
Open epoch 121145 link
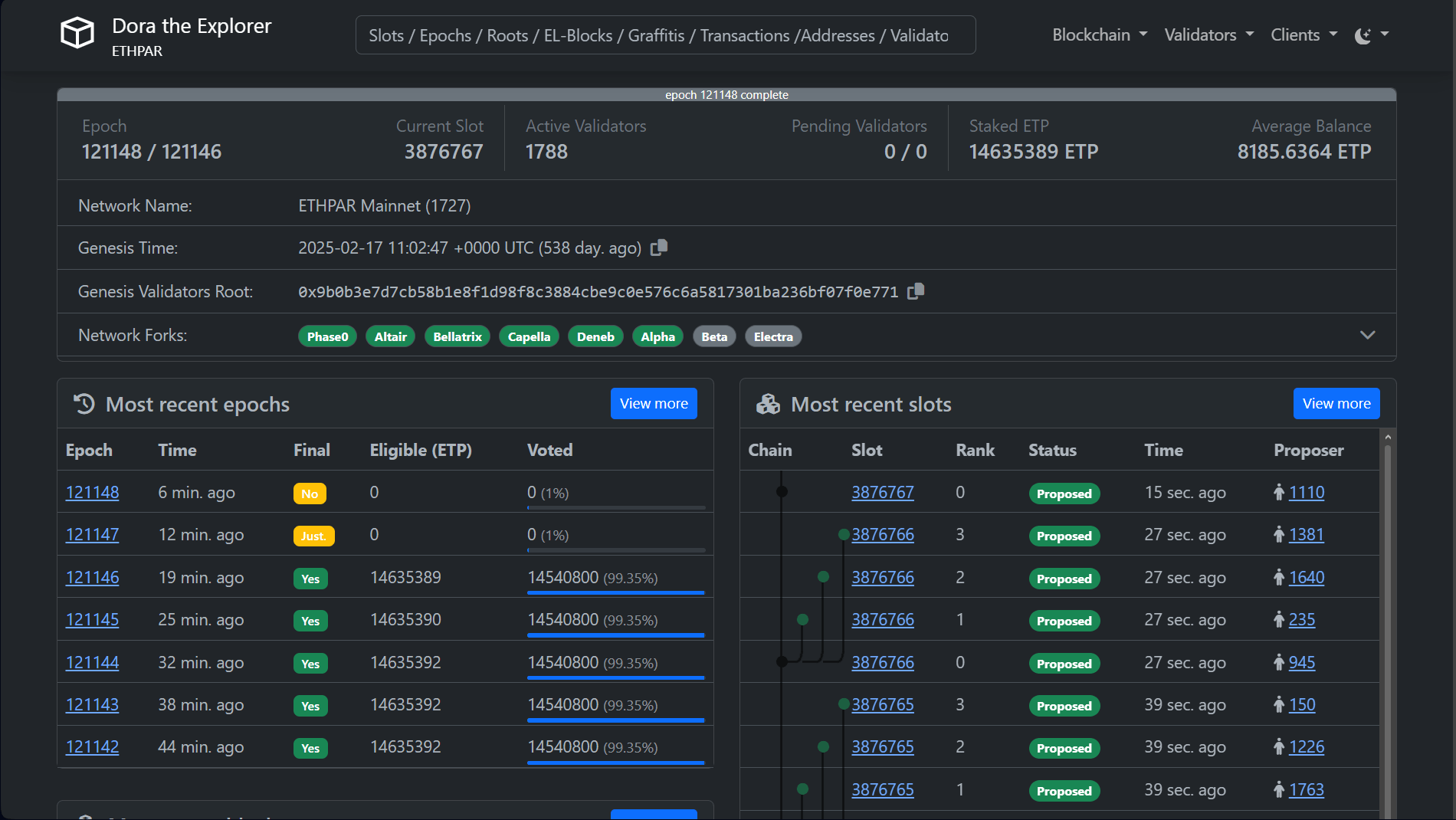click(x=93, y=619)
